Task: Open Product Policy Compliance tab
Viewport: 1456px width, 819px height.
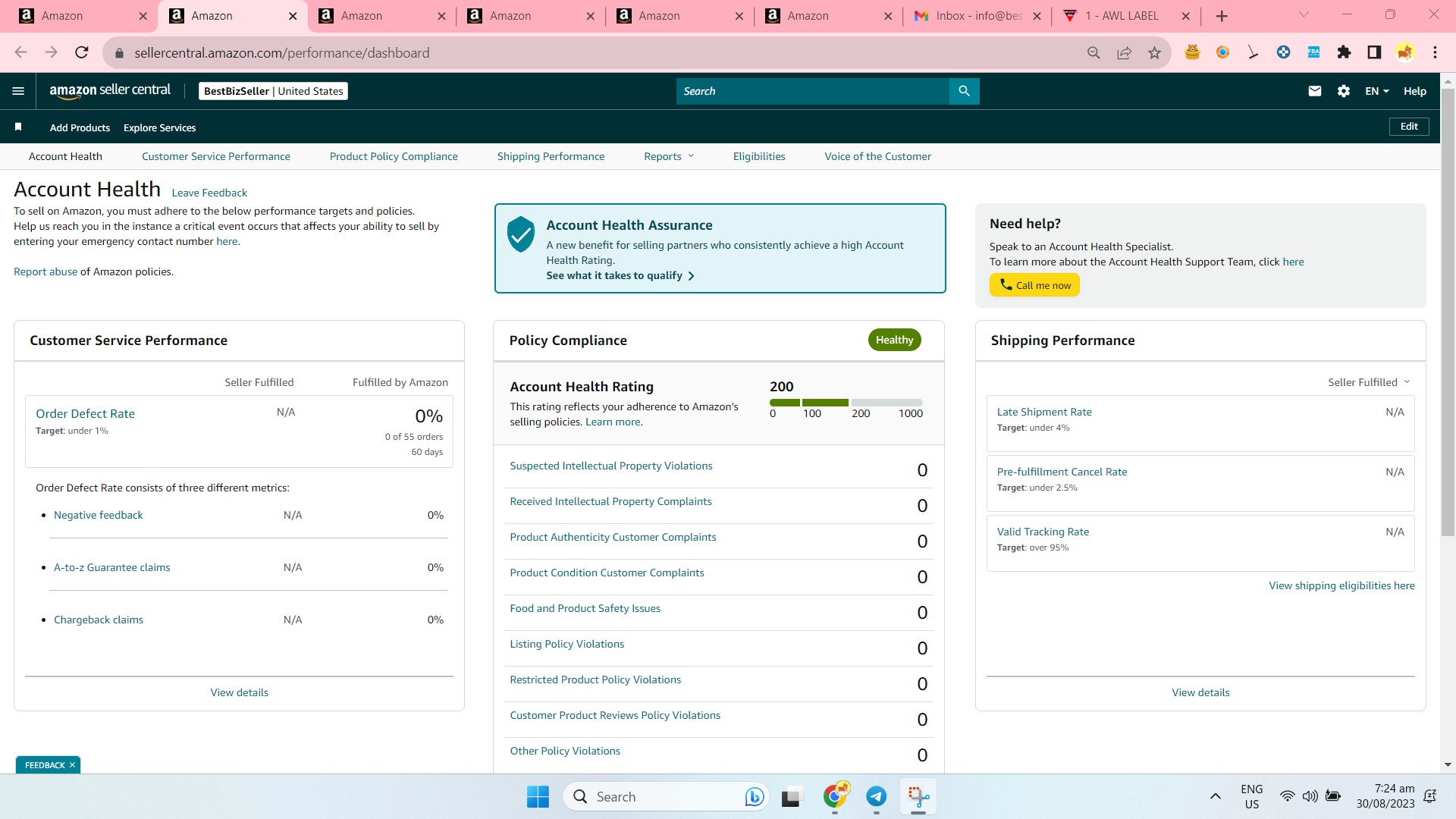Action: pos(394,156)
